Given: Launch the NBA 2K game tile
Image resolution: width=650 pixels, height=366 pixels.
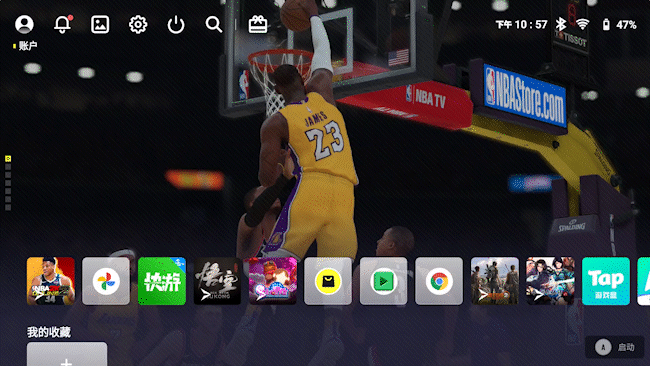Looking at the screenshot, I should tap(51, 281).
